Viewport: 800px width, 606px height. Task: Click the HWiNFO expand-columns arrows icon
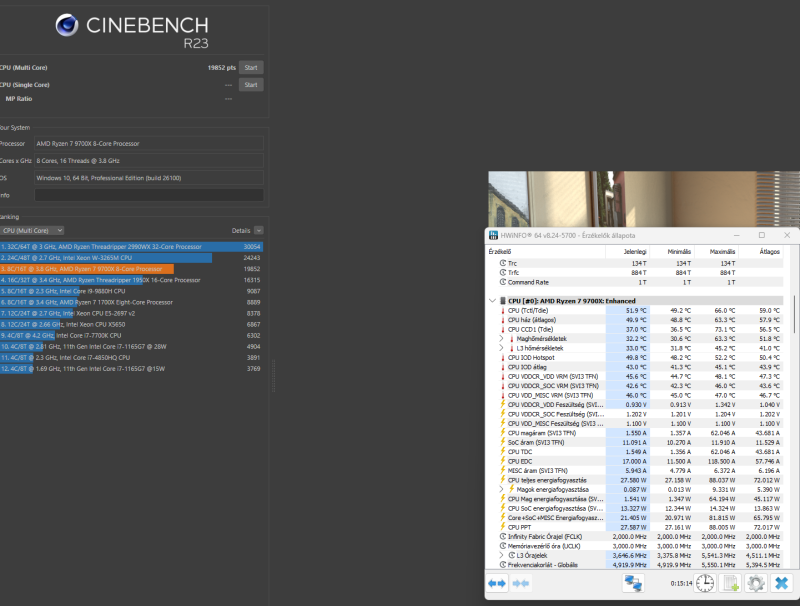point(497,583)
